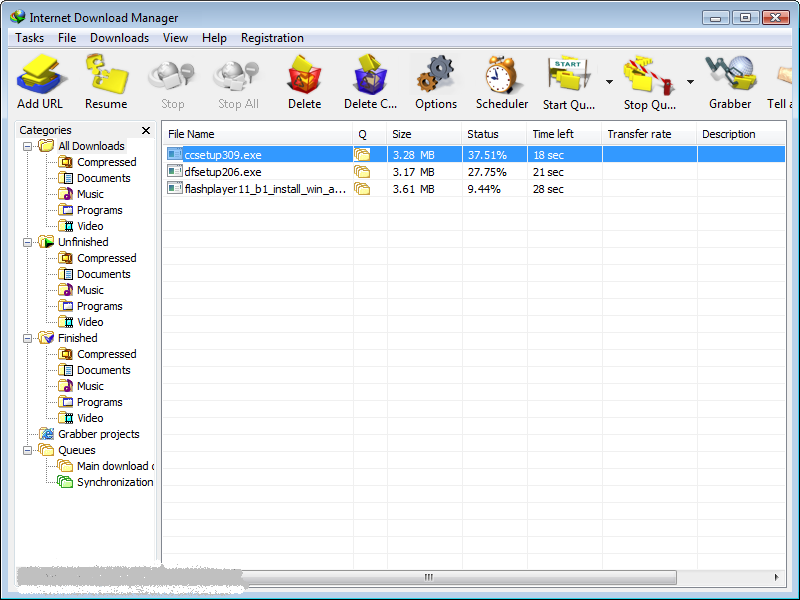Open the Start Queue dropdown arrow
Screen dimensions: 800x600
click(x=609, y=82)
